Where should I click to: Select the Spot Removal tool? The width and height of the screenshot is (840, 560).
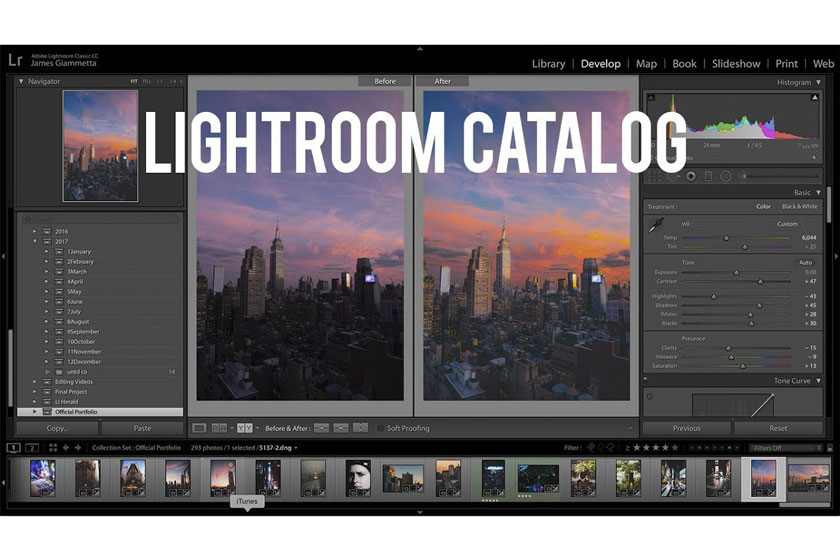pos(673,176)
